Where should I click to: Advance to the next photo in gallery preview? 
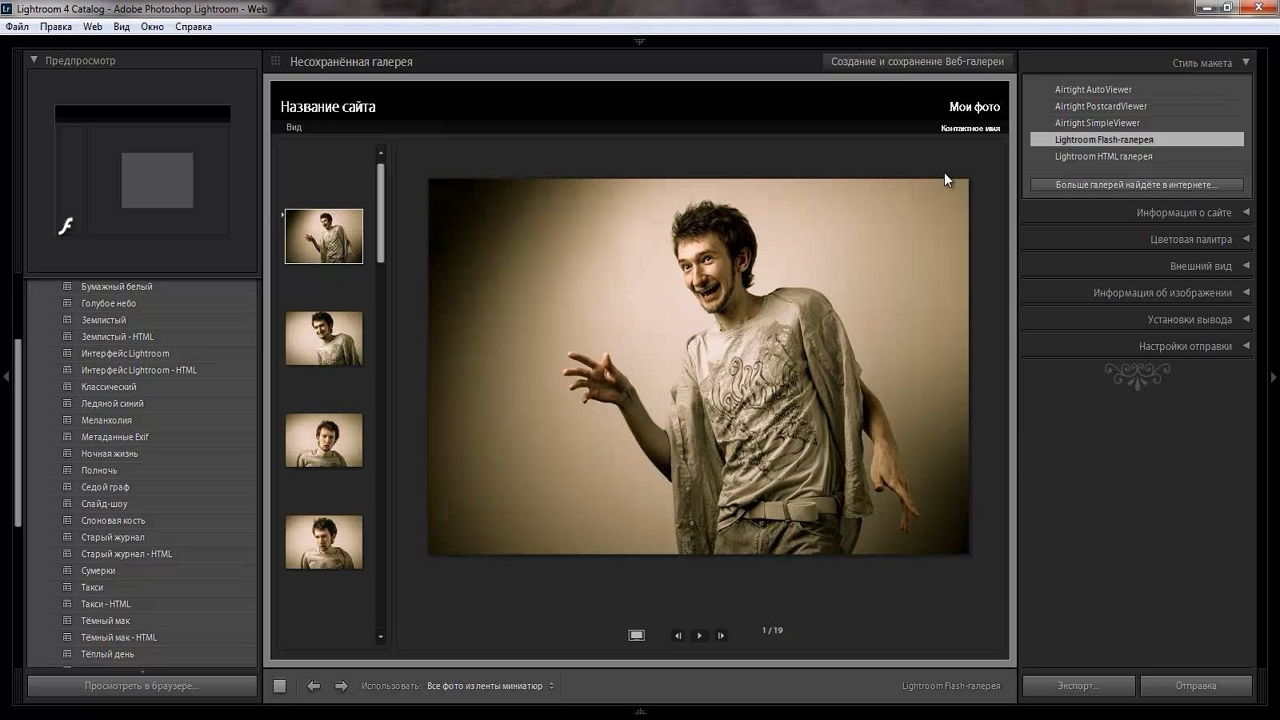721,635
